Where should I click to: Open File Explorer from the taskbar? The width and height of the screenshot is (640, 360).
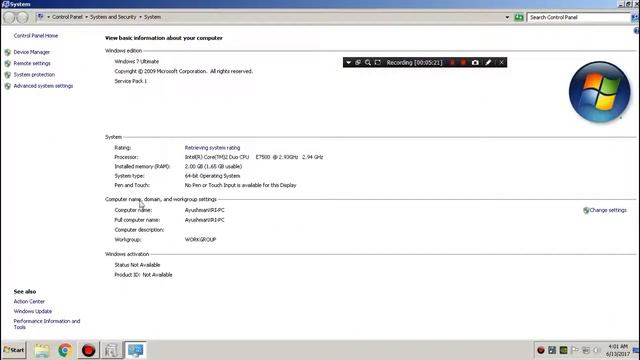coord(42,350)
